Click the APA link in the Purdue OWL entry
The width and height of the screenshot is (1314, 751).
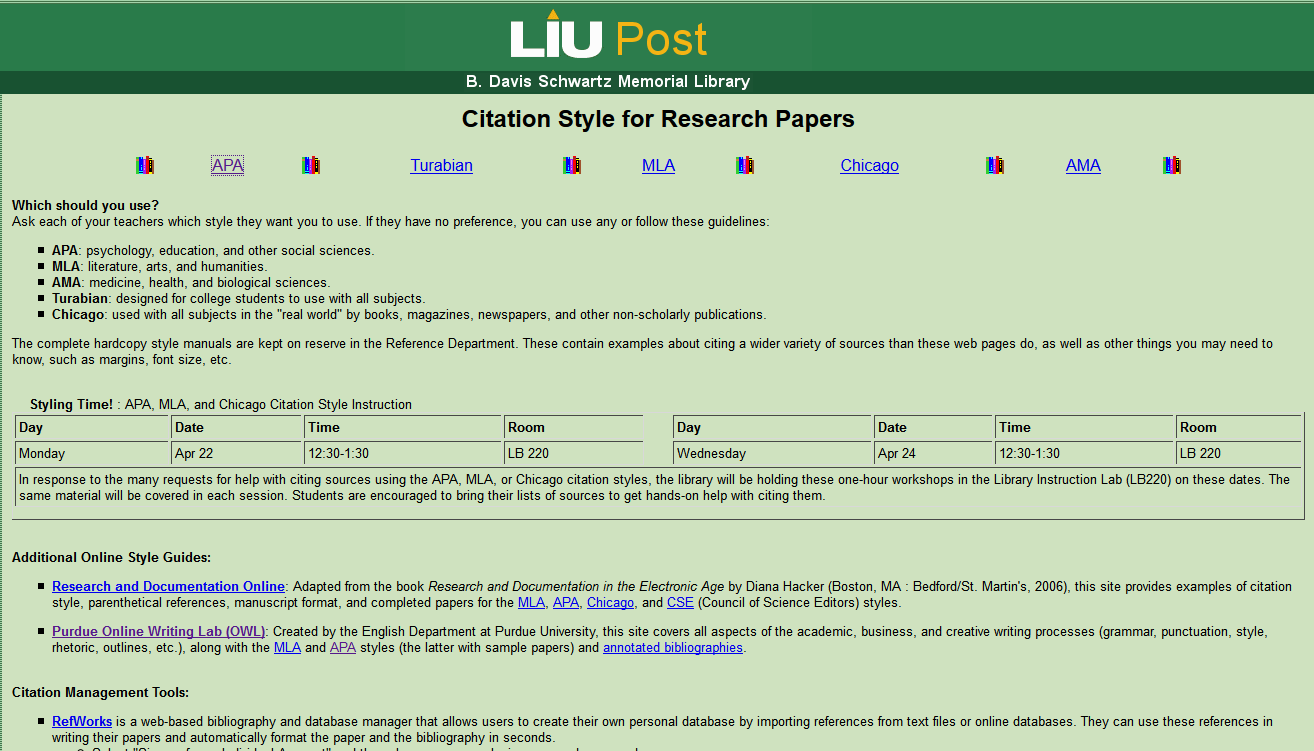[x=343, y=648]
